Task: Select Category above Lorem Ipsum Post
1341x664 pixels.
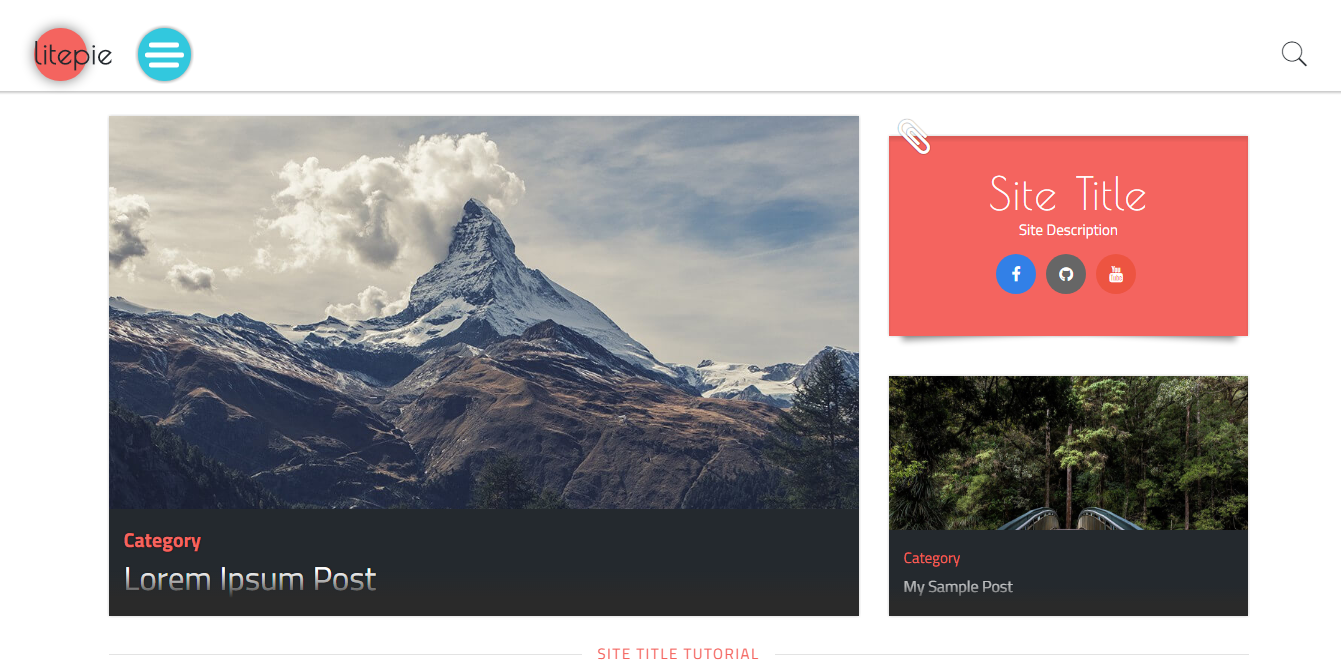Action: click(x=162, y=541)
